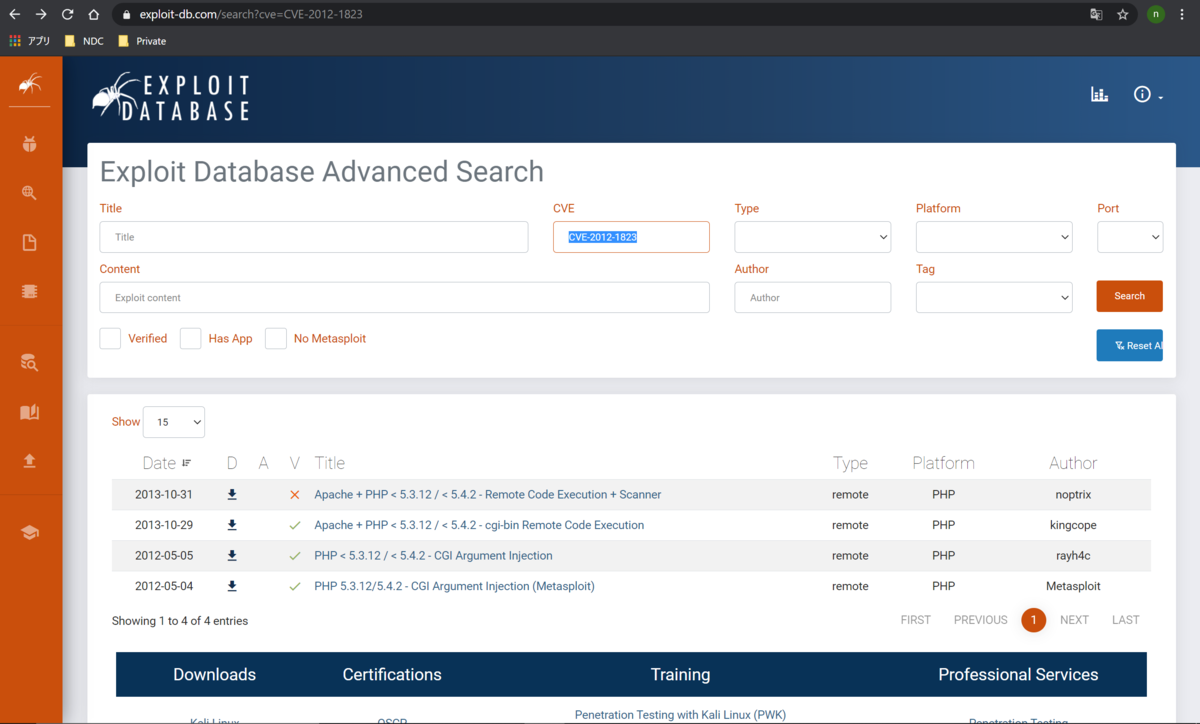
Task: Open the Type dropdown
Action: (x=812, y=237)
